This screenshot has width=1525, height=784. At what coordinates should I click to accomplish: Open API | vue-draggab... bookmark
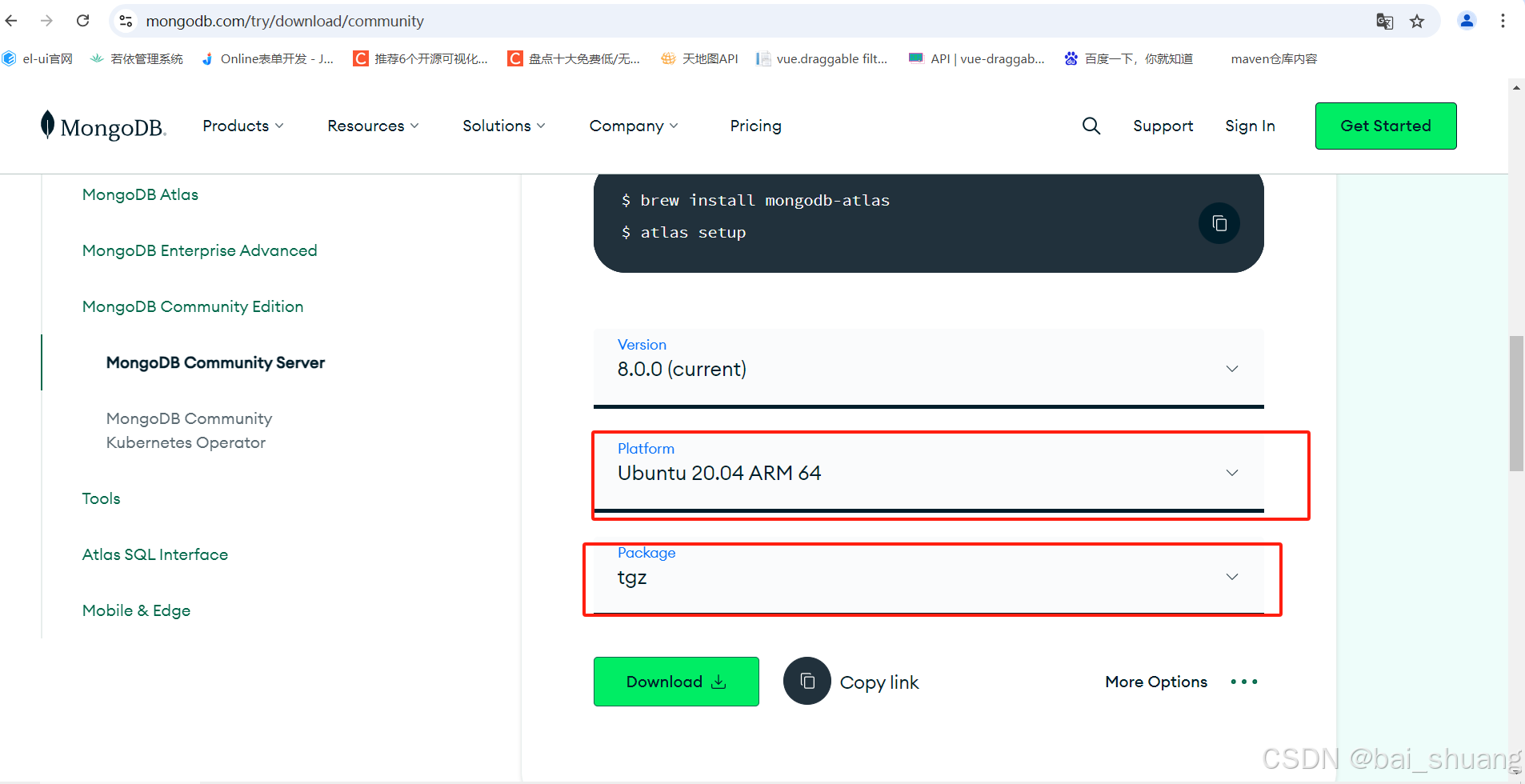coord(977,58)
